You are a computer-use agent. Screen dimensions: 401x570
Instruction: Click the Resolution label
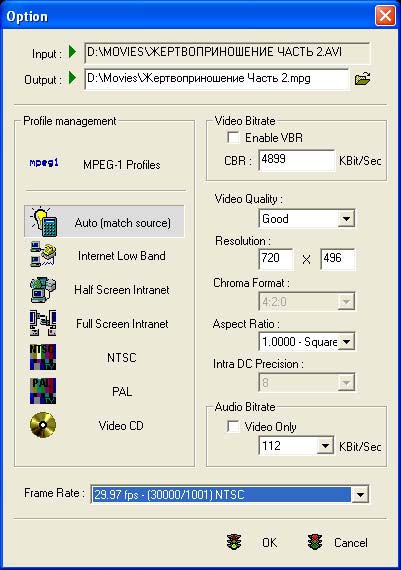click(x=243, y=241)
